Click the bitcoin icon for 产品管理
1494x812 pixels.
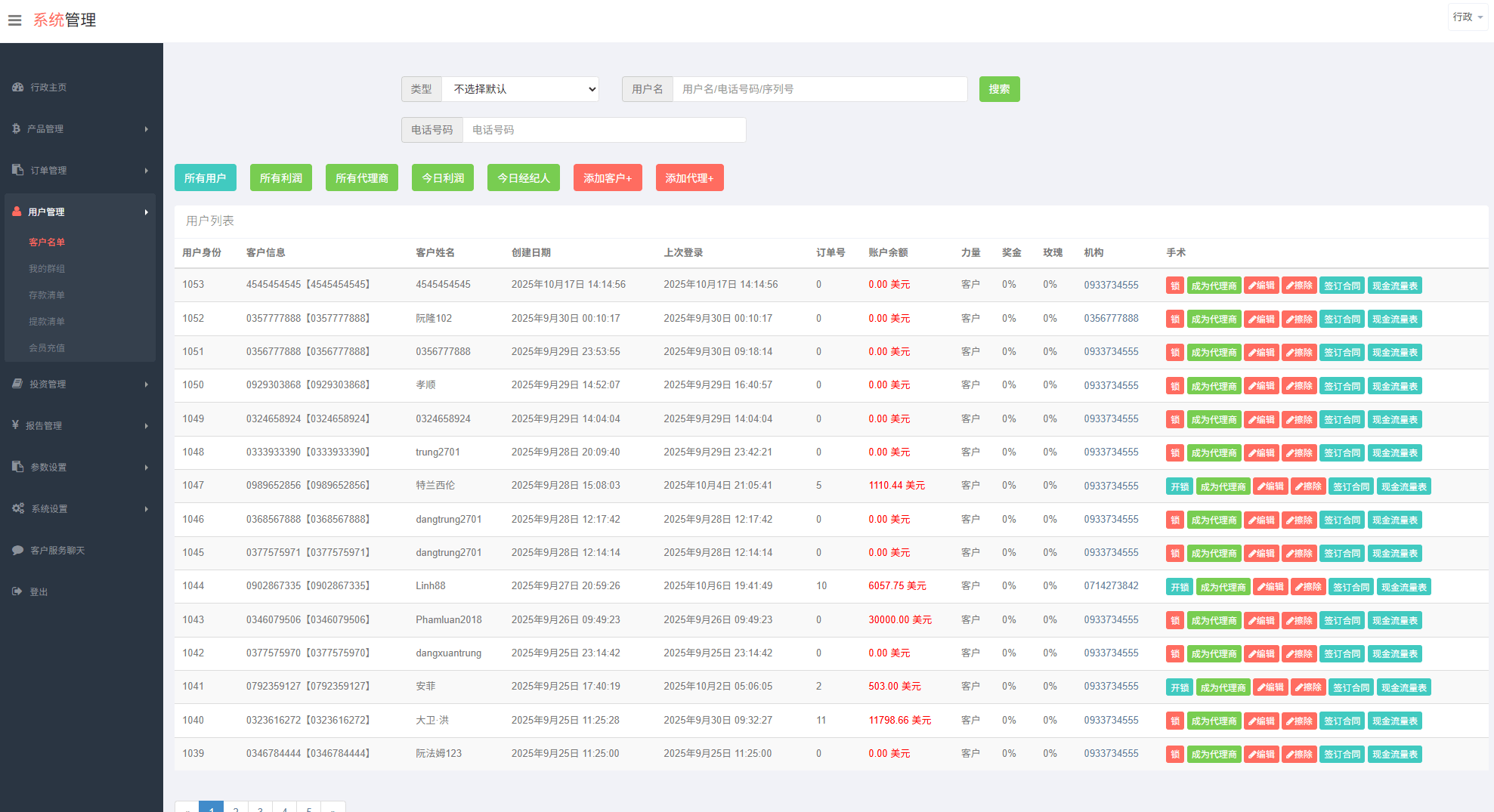[x=16, y=129]
